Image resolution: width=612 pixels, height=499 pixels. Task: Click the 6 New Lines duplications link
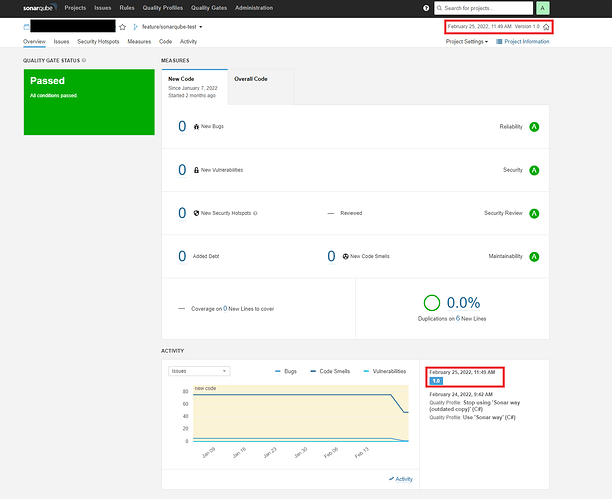[458, 318]
